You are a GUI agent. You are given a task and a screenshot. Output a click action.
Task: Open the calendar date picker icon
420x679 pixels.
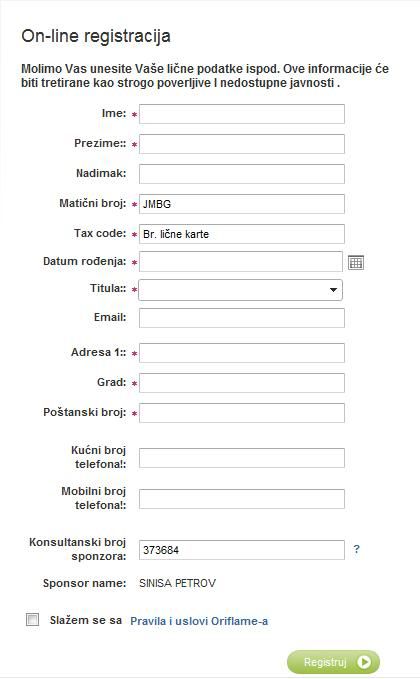pyautogui.click(x=356, y=262)
